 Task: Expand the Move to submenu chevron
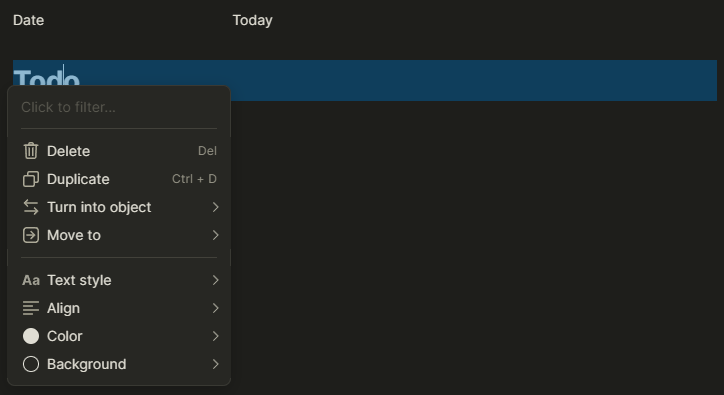[x=215, y=235]
